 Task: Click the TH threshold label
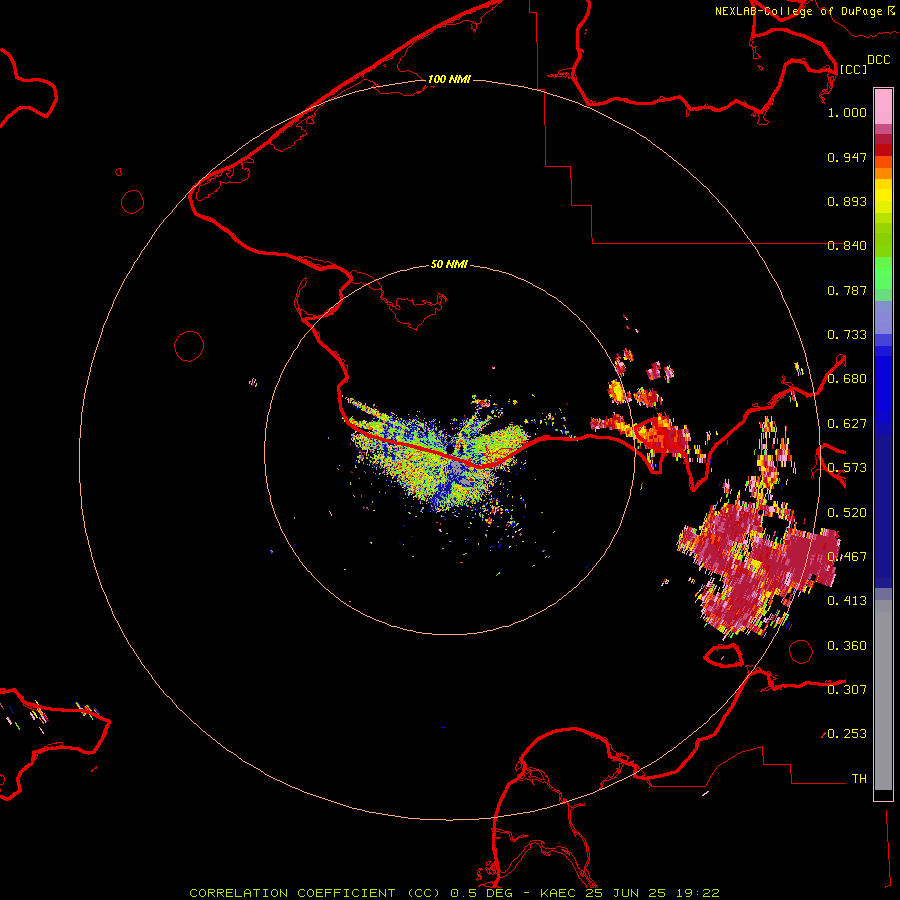(859, 779)
